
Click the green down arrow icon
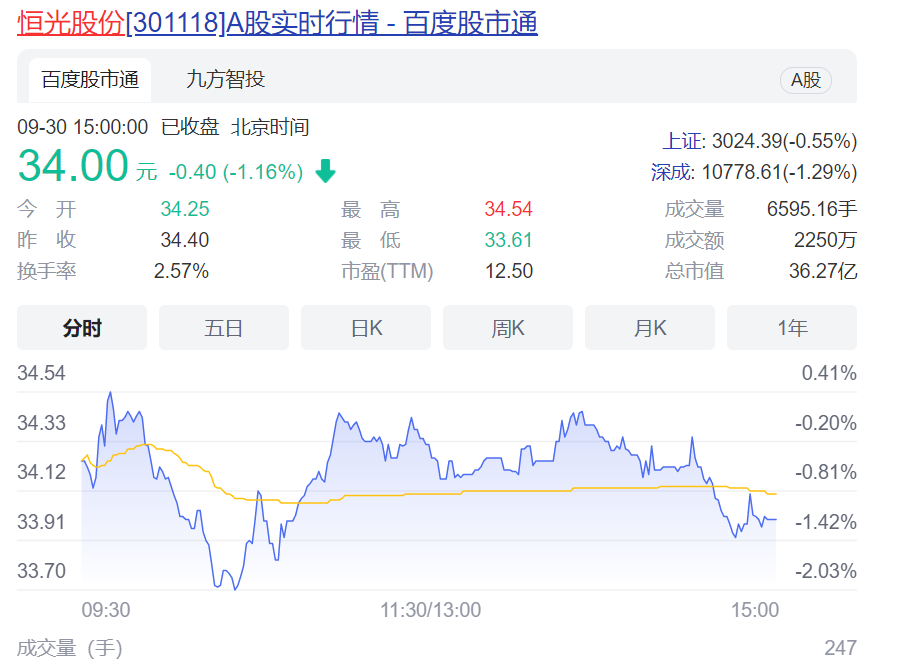[x=325, y=172]
